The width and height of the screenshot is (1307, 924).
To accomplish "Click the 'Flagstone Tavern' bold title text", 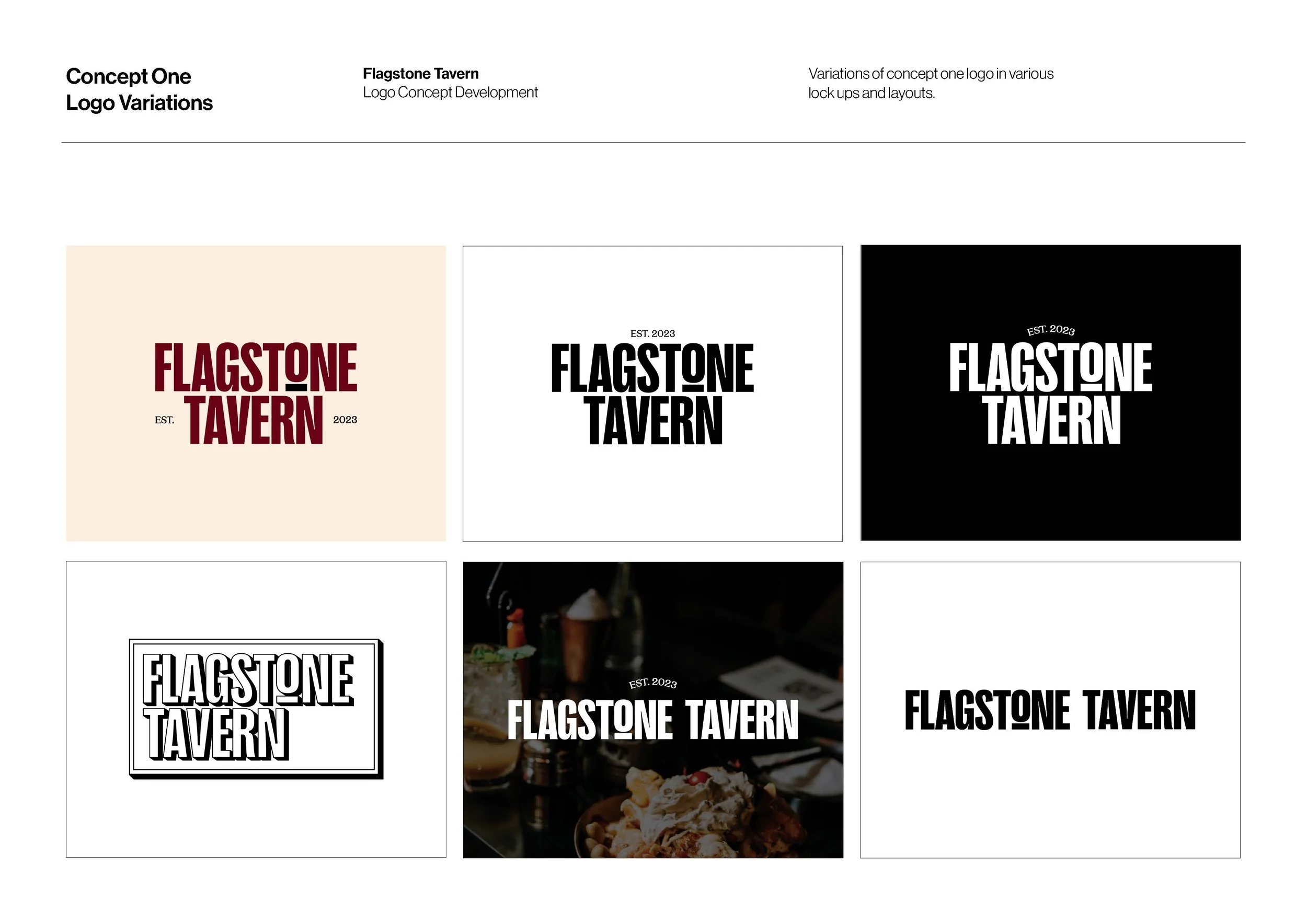I will pyautogui.click(x=421, y=74).
